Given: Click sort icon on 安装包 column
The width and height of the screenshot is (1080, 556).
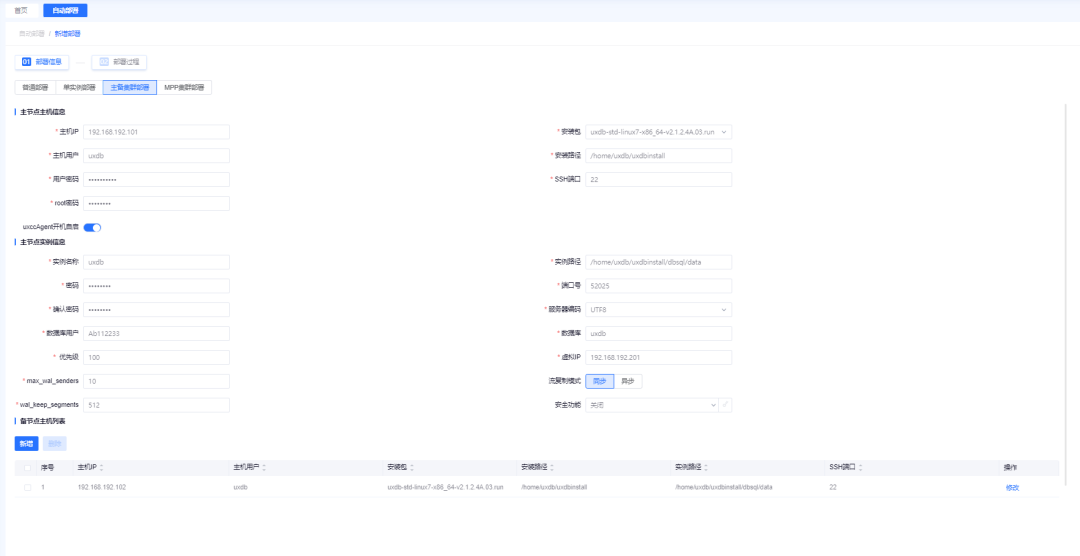Looking at the screenshot, I should tap(411, 467).
